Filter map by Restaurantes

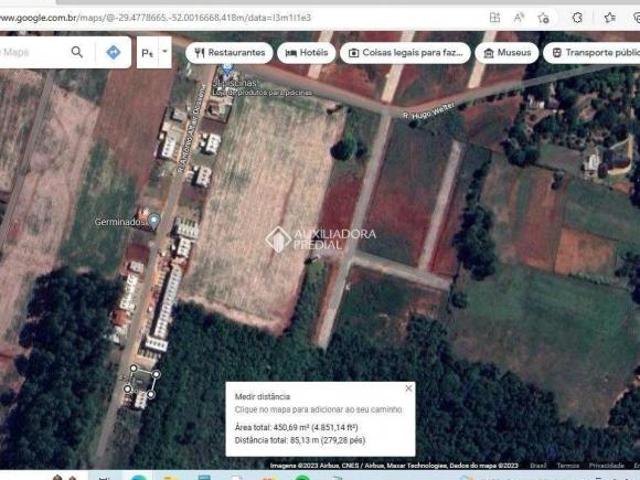tap(230, 52)
